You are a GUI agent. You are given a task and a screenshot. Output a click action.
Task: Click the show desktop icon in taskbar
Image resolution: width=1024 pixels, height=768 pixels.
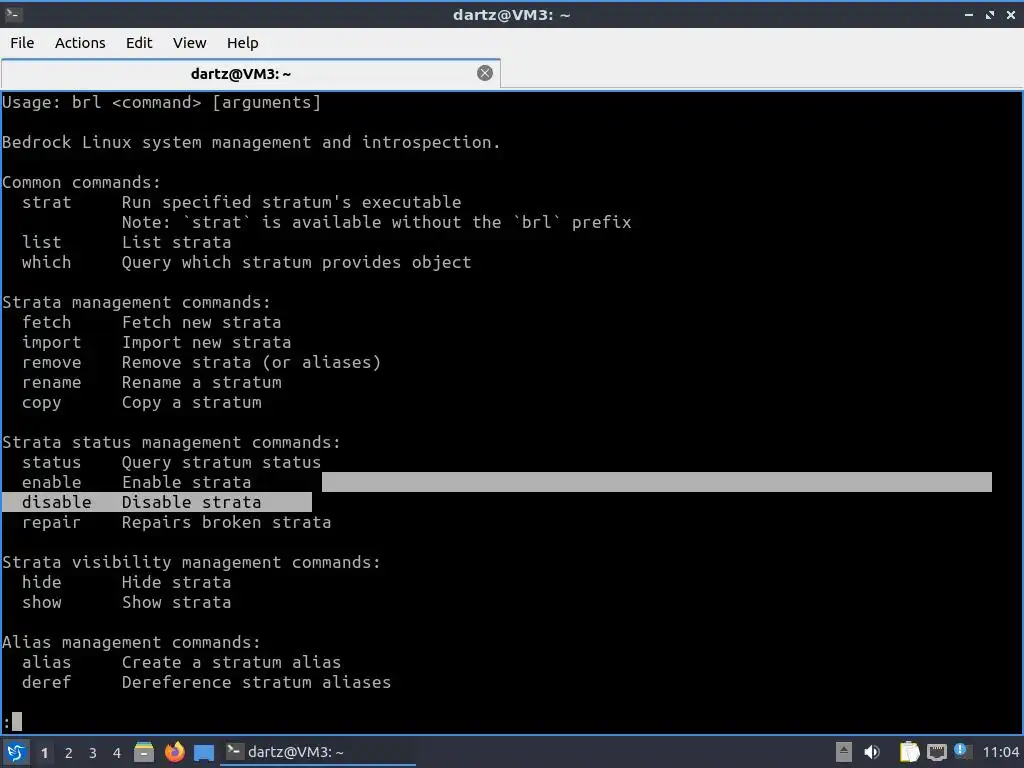[x=204, y=753]
